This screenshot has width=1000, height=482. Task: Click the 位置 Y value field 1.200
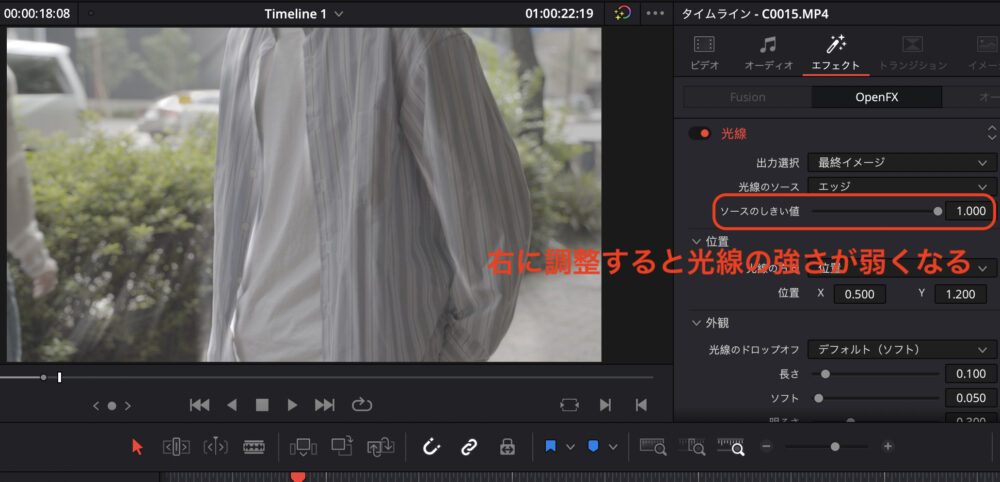960,294
